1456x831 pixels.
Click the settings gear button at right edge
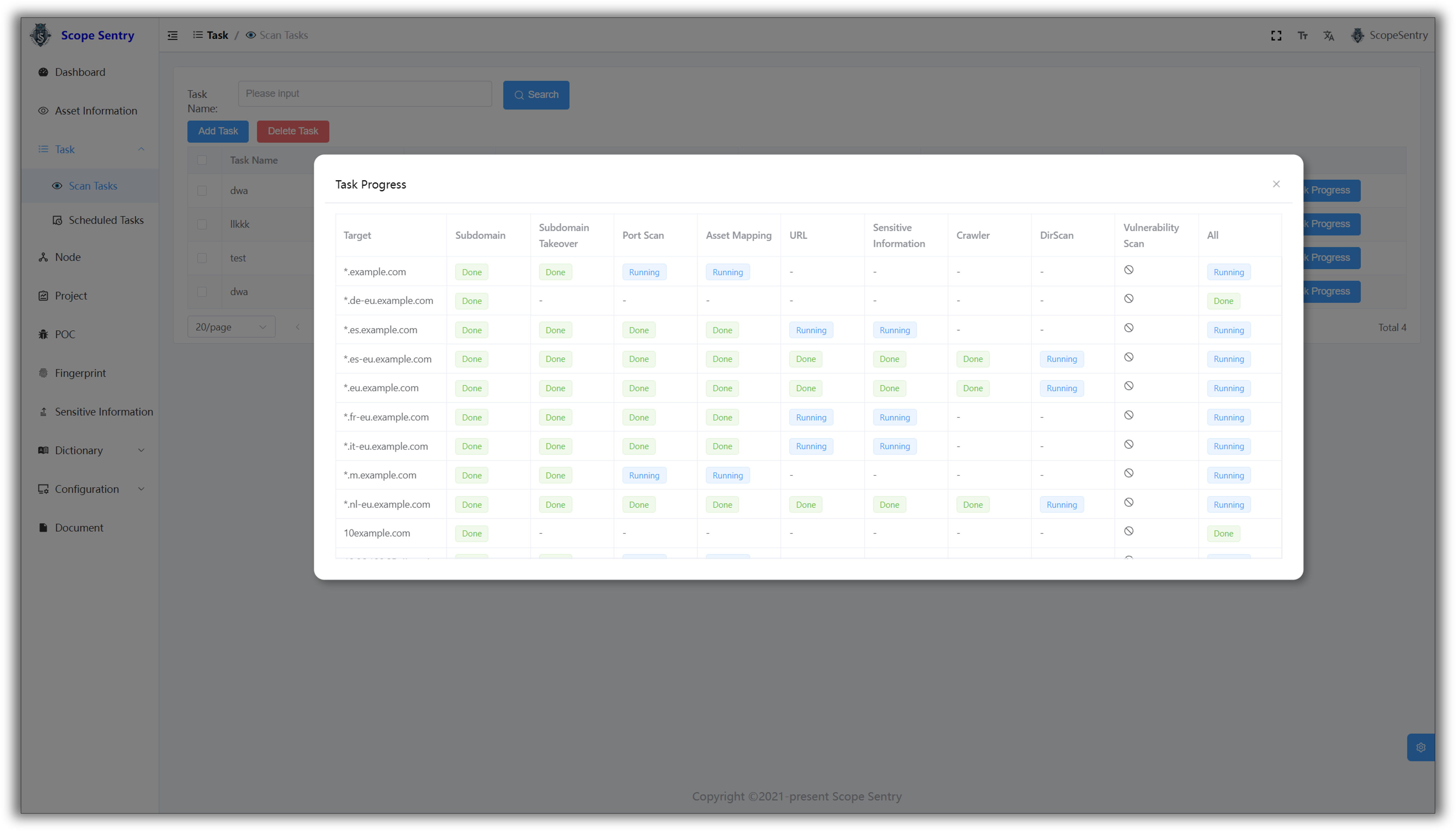point(1420,747)
